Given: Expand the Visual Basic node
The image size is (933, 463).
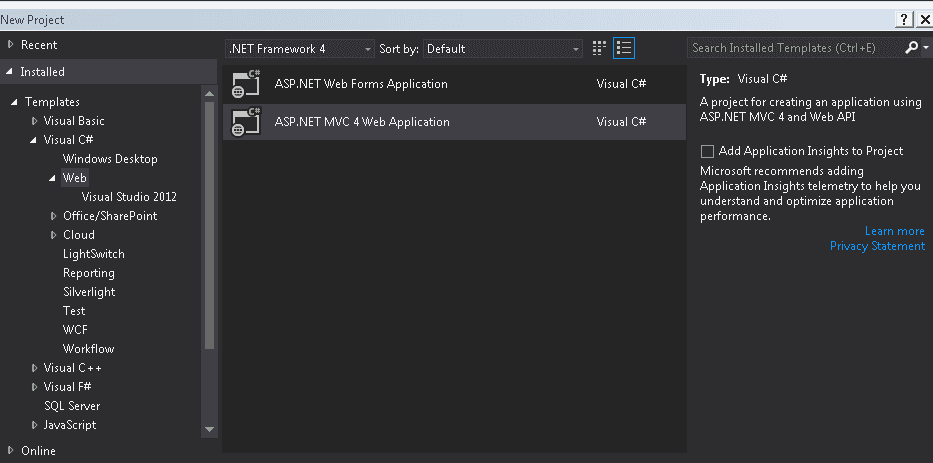Looking at the screenshot, I should pos(35,121).
